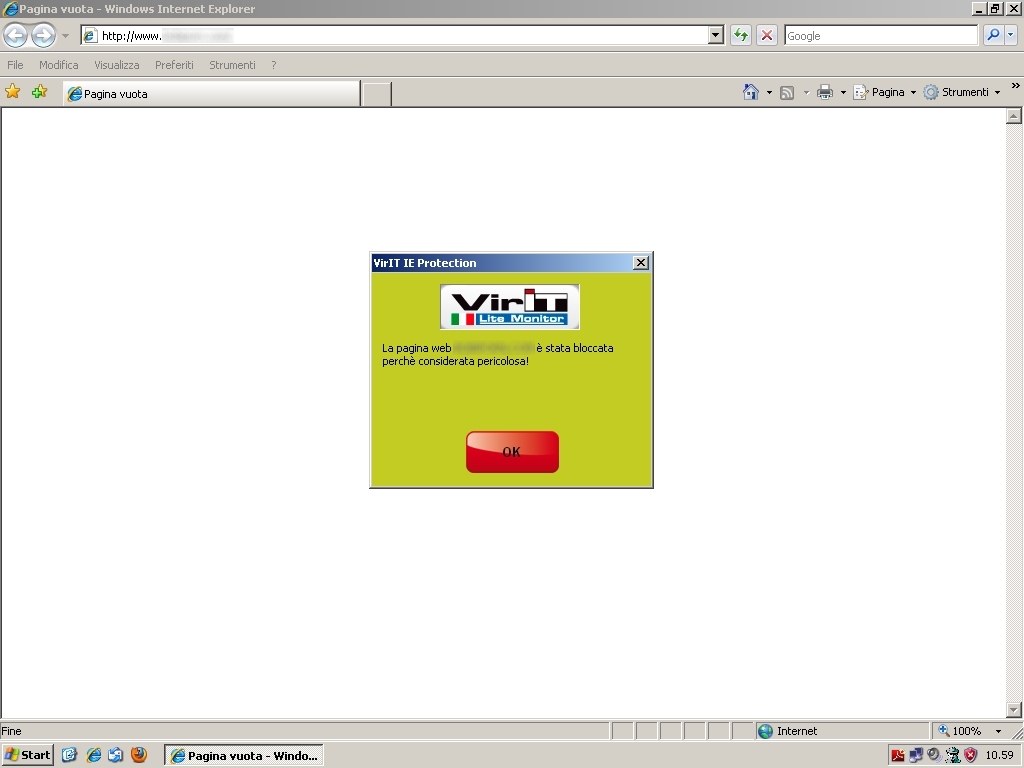Click the tray icon left of red shield
Viewport: 1024px width, 768px height.
[953, 756]
